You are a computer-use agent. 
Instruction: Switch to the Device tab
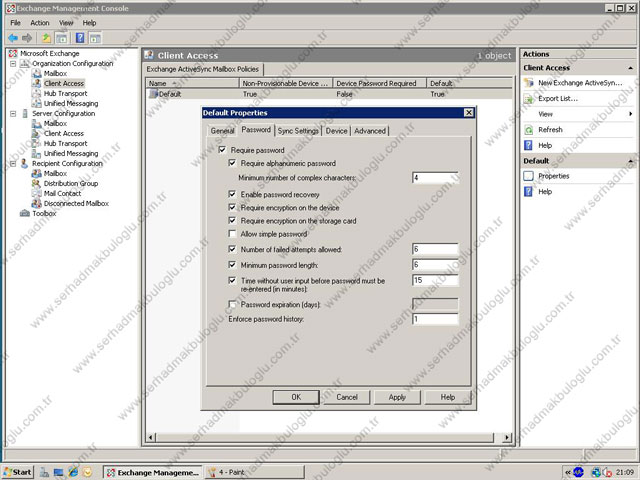[336, 131]
